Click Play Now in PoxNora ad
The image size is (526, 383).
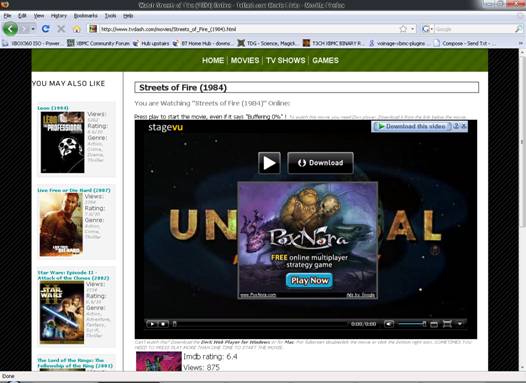[x=309, y=280]
